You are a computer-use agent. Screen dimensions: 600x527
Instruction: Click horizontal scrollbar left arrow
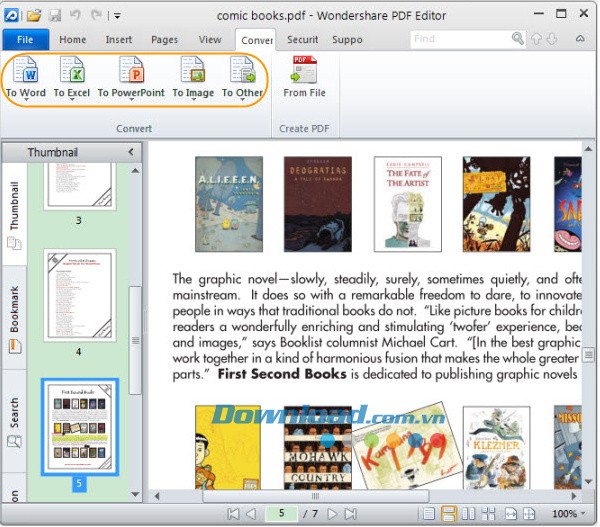[157, 496]
